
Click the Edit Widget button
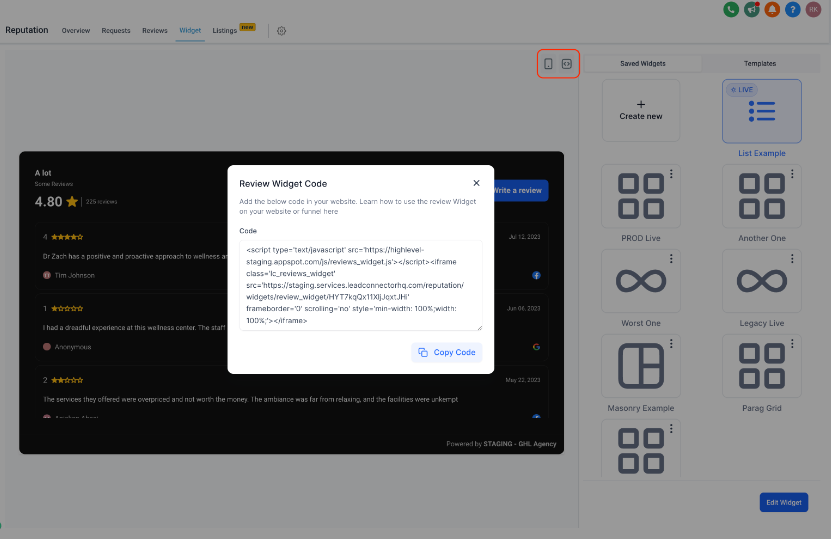[x=784, y=502]
